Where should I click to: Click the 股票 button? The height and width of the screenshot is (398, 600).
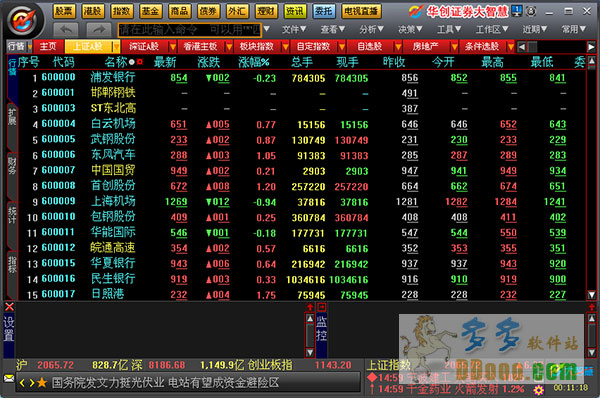pyautogui.click(x=64, y=11)
